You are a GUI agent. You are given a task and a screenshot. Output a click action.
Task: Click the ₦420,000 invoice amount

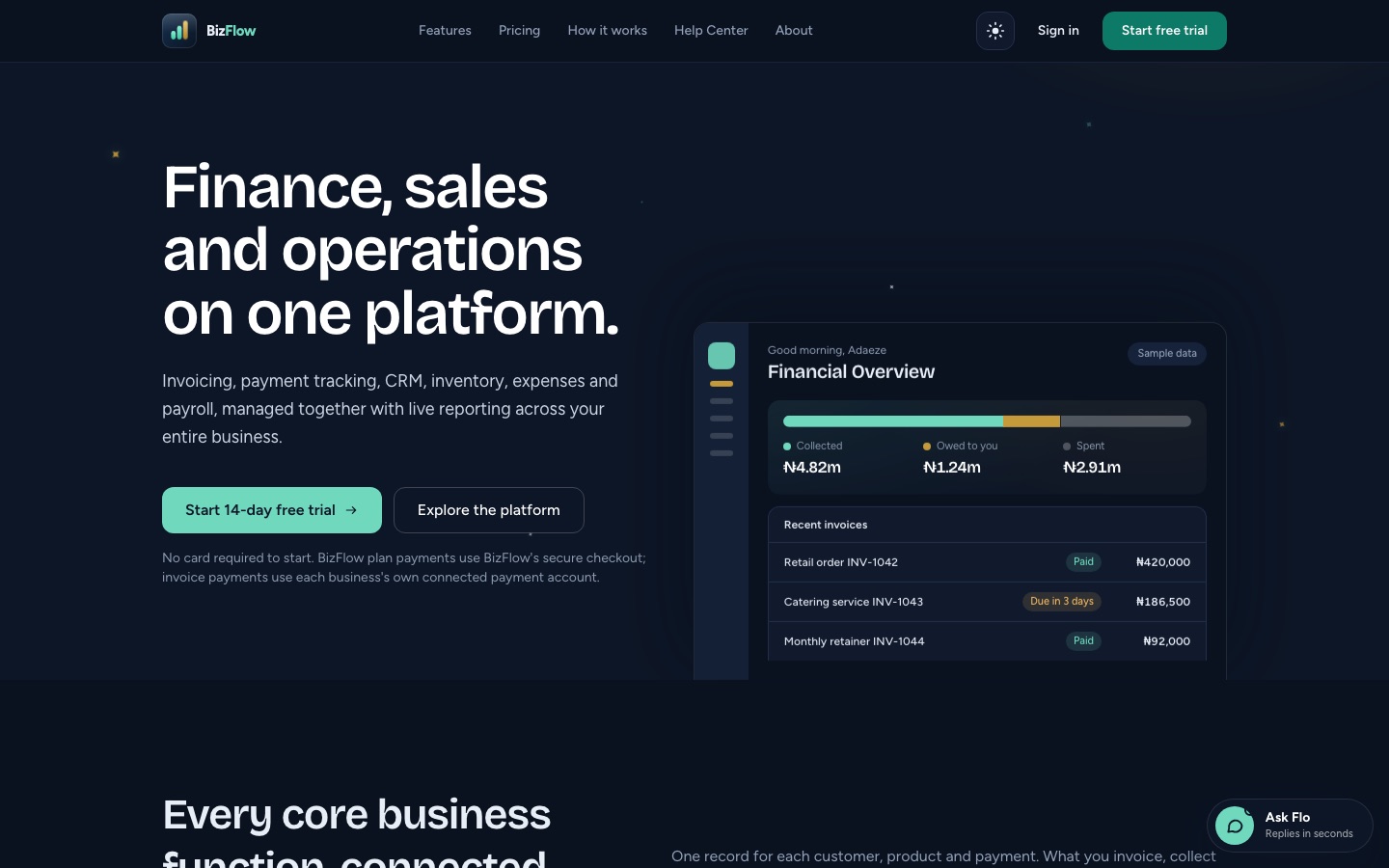pos(1163,562)
